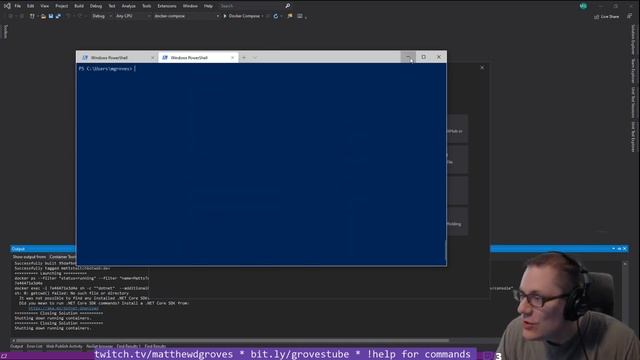Open the terminal new-tab dropdown chevron

click(x=255, y=58)
